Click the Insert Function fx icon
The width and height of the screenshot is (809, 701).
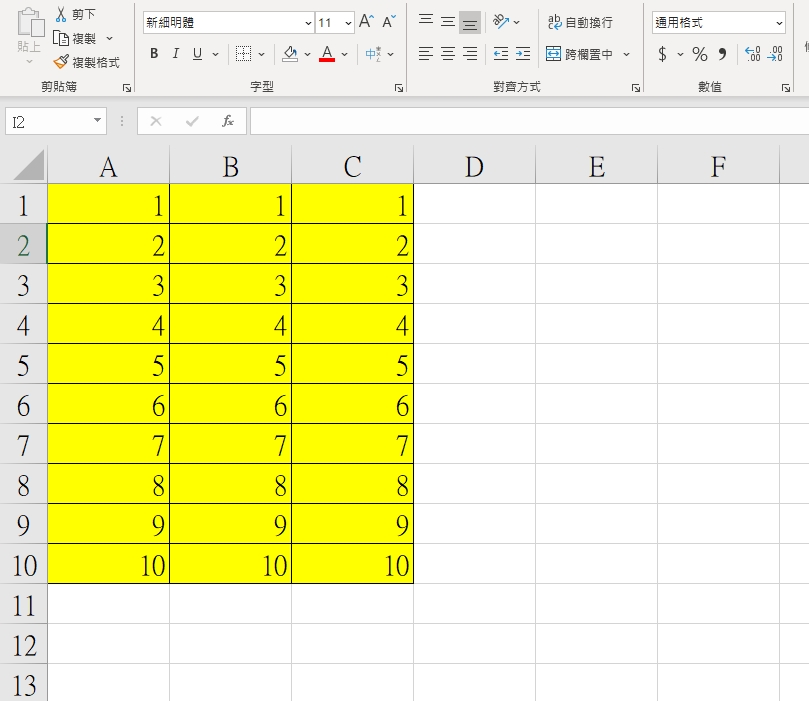pyautogui.click(x=228, y=121)
